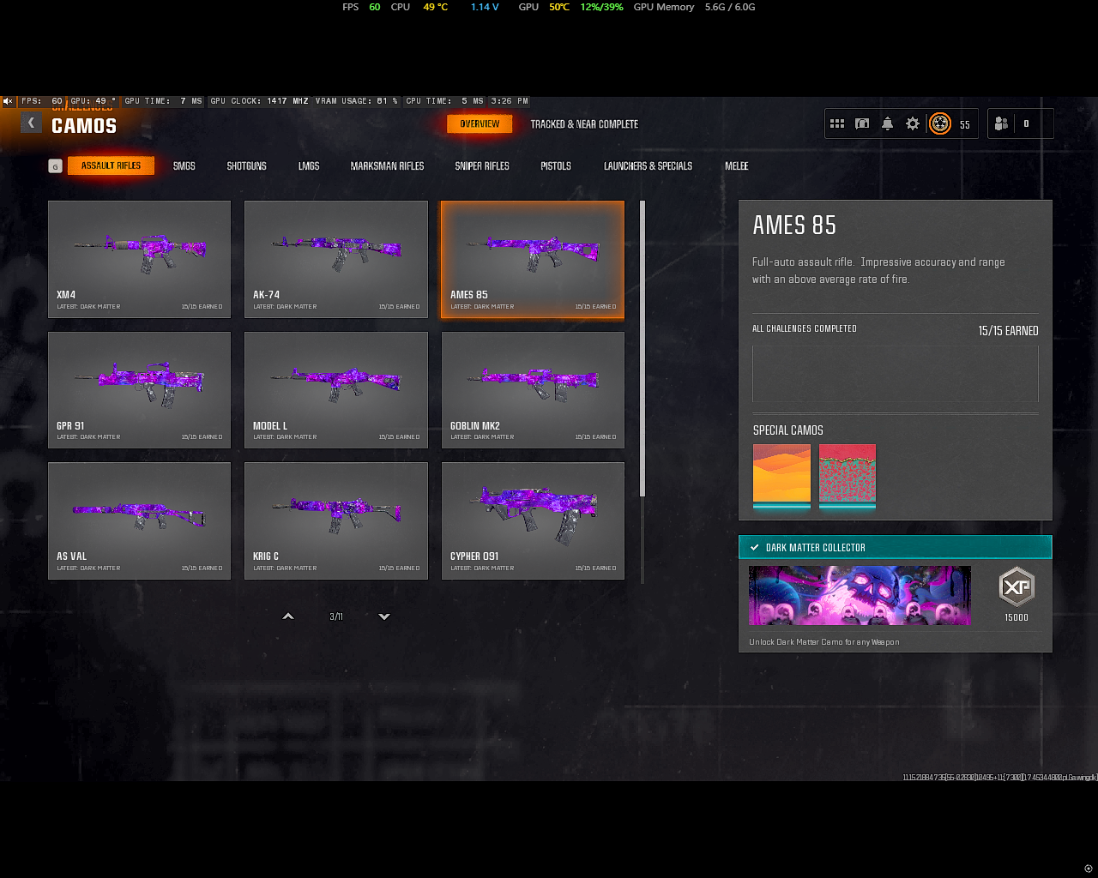The height and width of the screenshot is (878, 1098).
Task: Click the player rank emblem icon
Action: point(940,124)
